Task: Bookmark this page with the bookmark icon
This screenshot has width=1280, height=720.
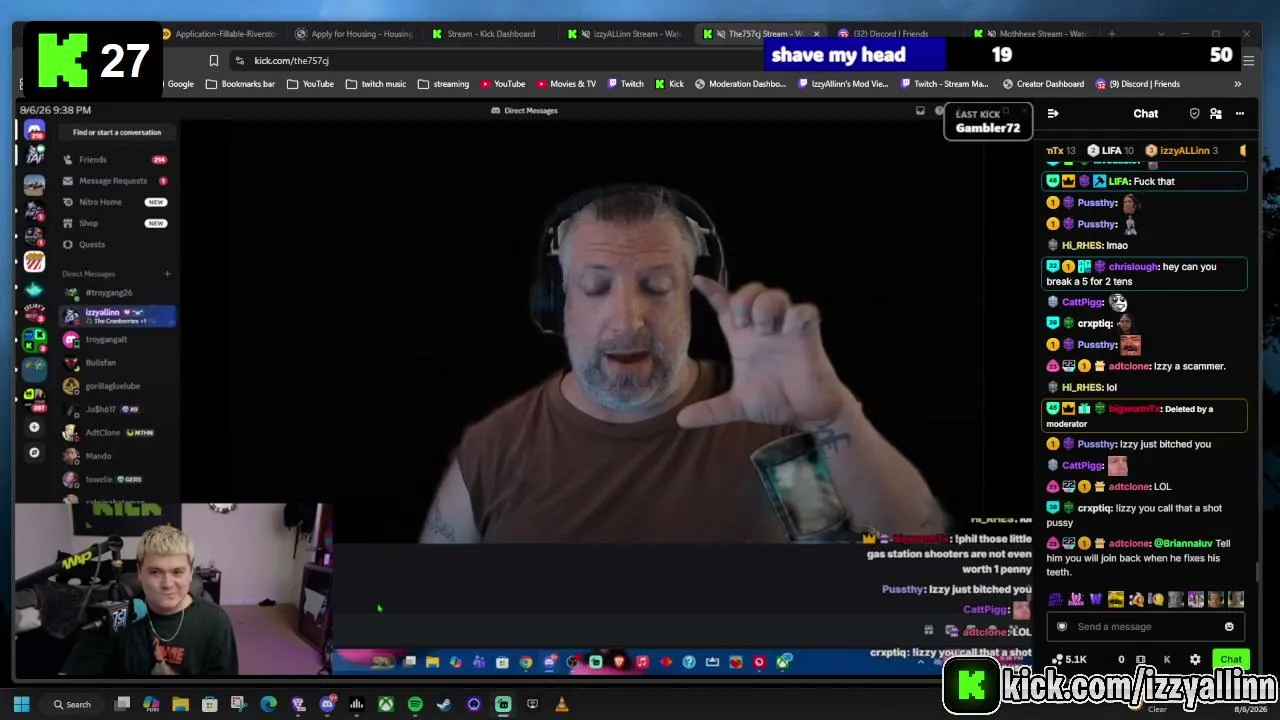Action: pos(213,60)
